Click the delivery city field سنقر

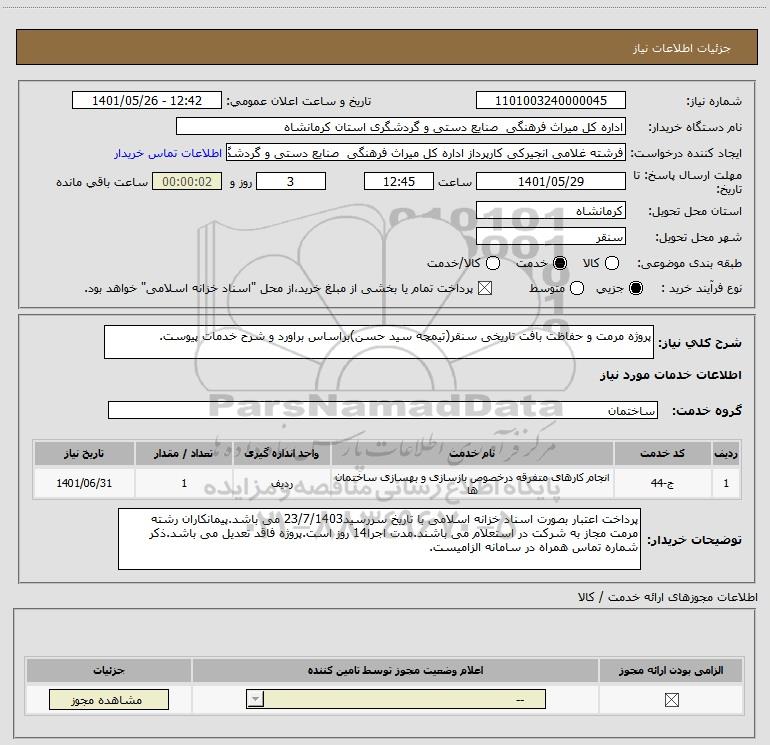pyautogui.click(x=550, y=237)
